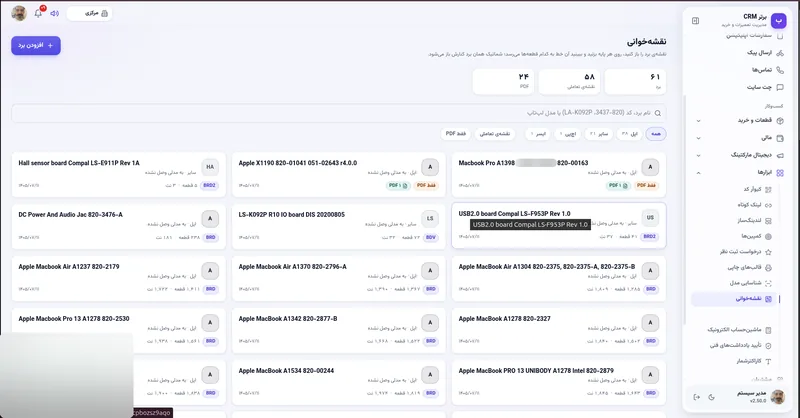Click the ۵۸ interactive schematics stat card
800x418 pixels.
(x=569, y=82)
